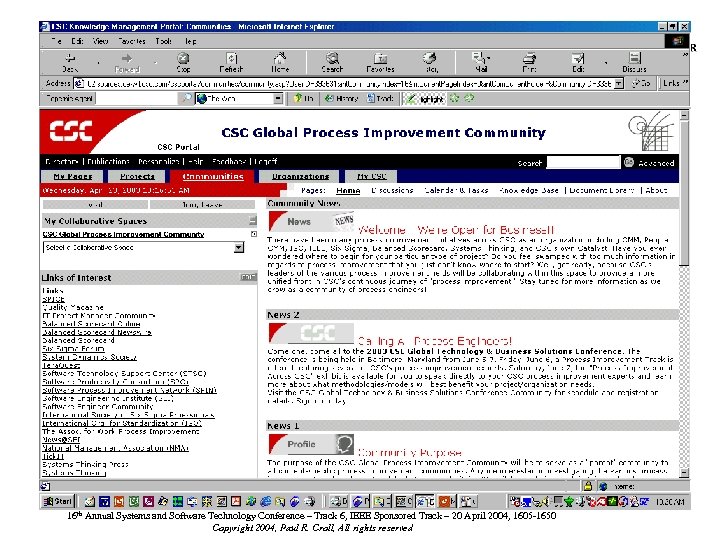Open System Dynamics Society link
720x540 pixels.
89,357
